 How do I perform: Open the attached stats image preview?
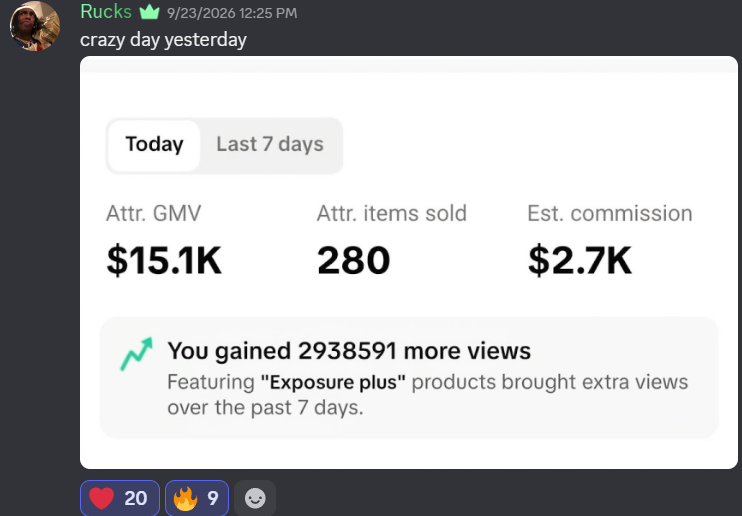(409, 262)
